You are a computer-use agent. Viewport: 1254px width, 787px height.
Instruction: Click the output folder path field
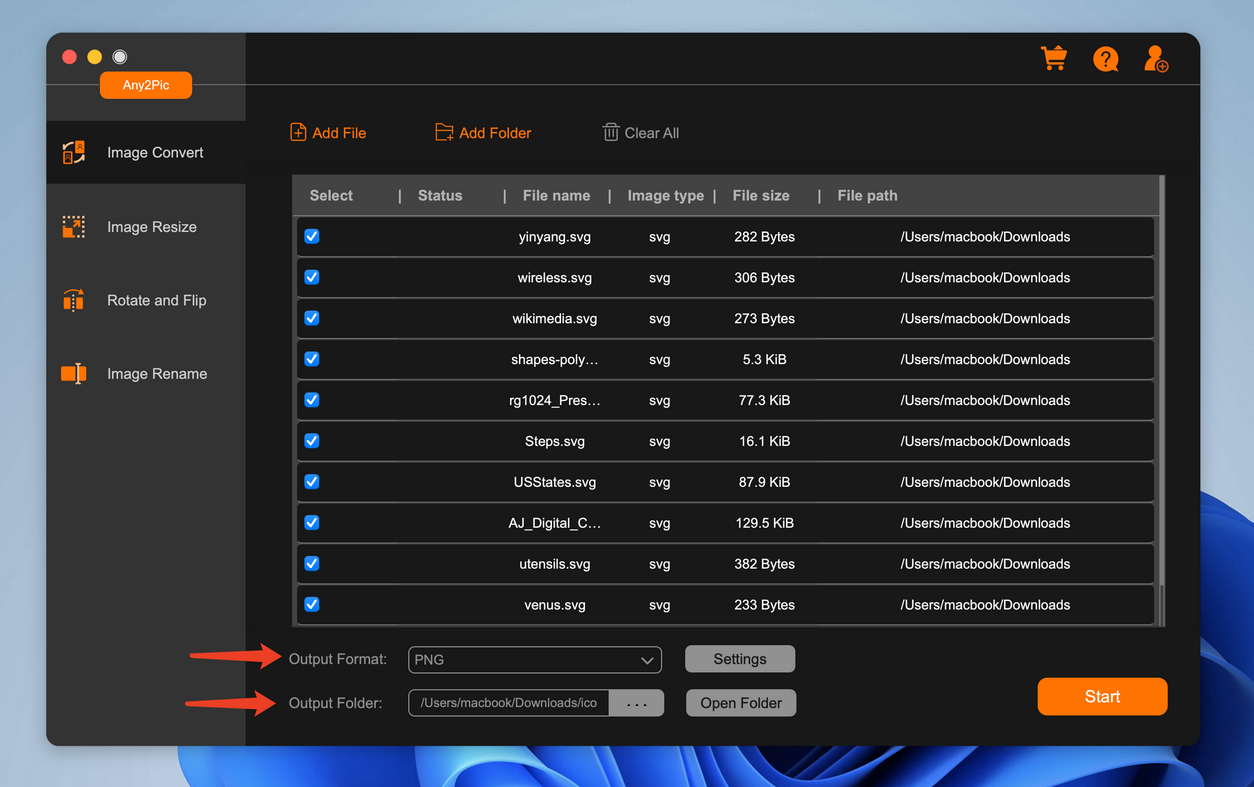click(x=508, y=702)
